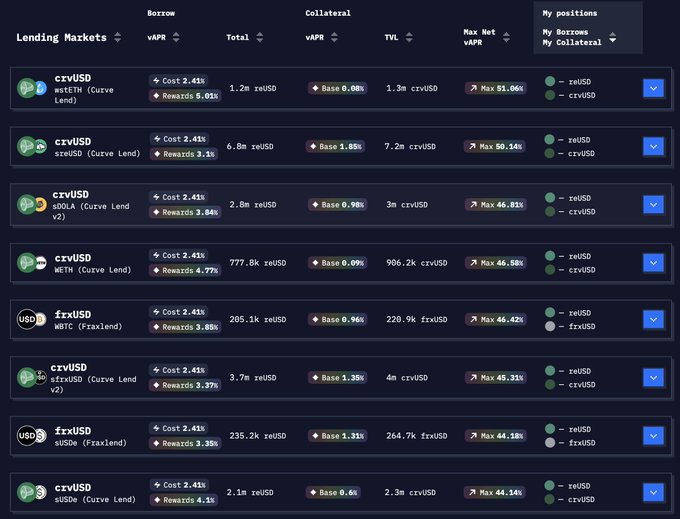Image resolution: width=680 pixels, height=519 pixels.
Task: Sort by Collateral vAPR column
Action: coord(334,37)
